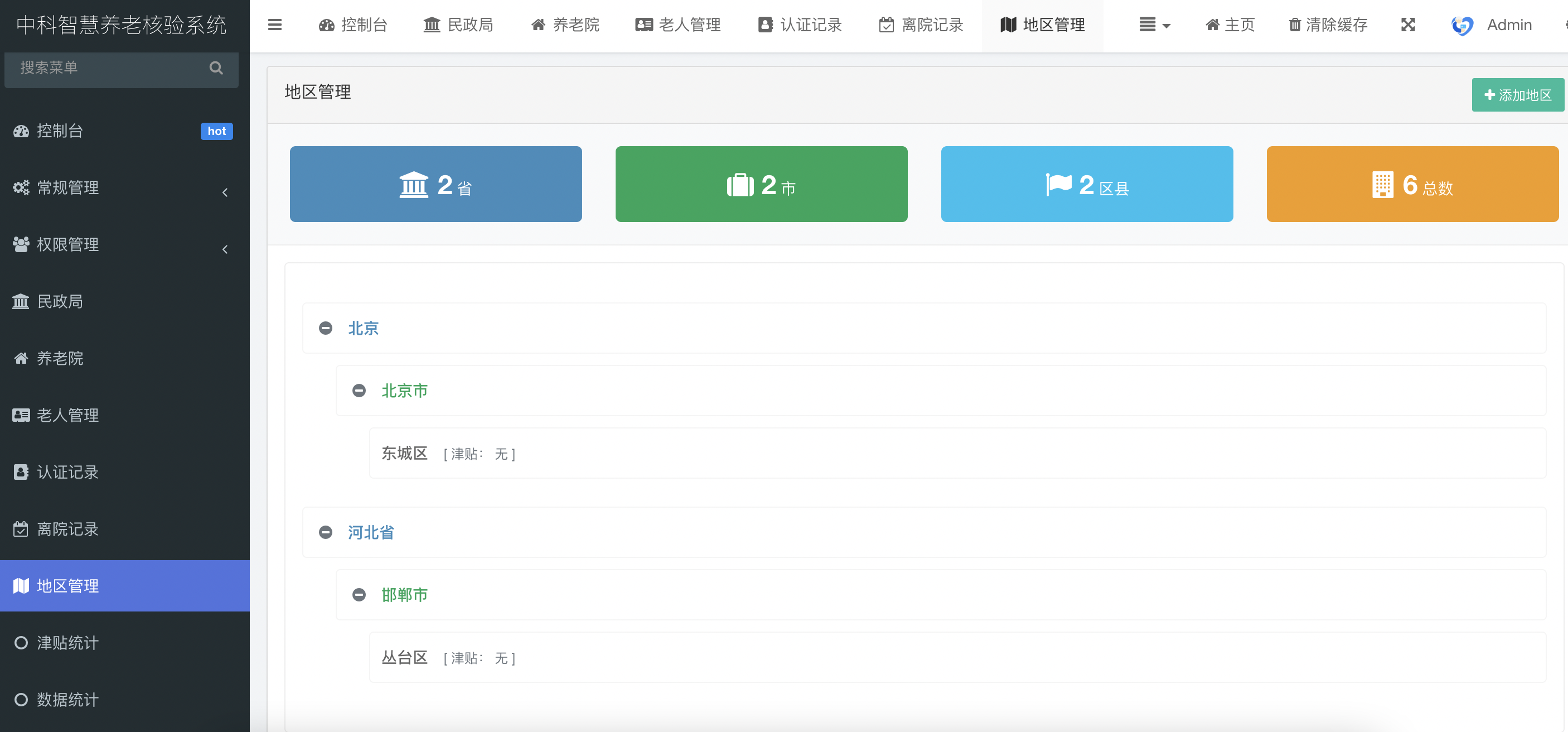
Task: Click the fullscreen expand icon
Action: [1407, 25]
